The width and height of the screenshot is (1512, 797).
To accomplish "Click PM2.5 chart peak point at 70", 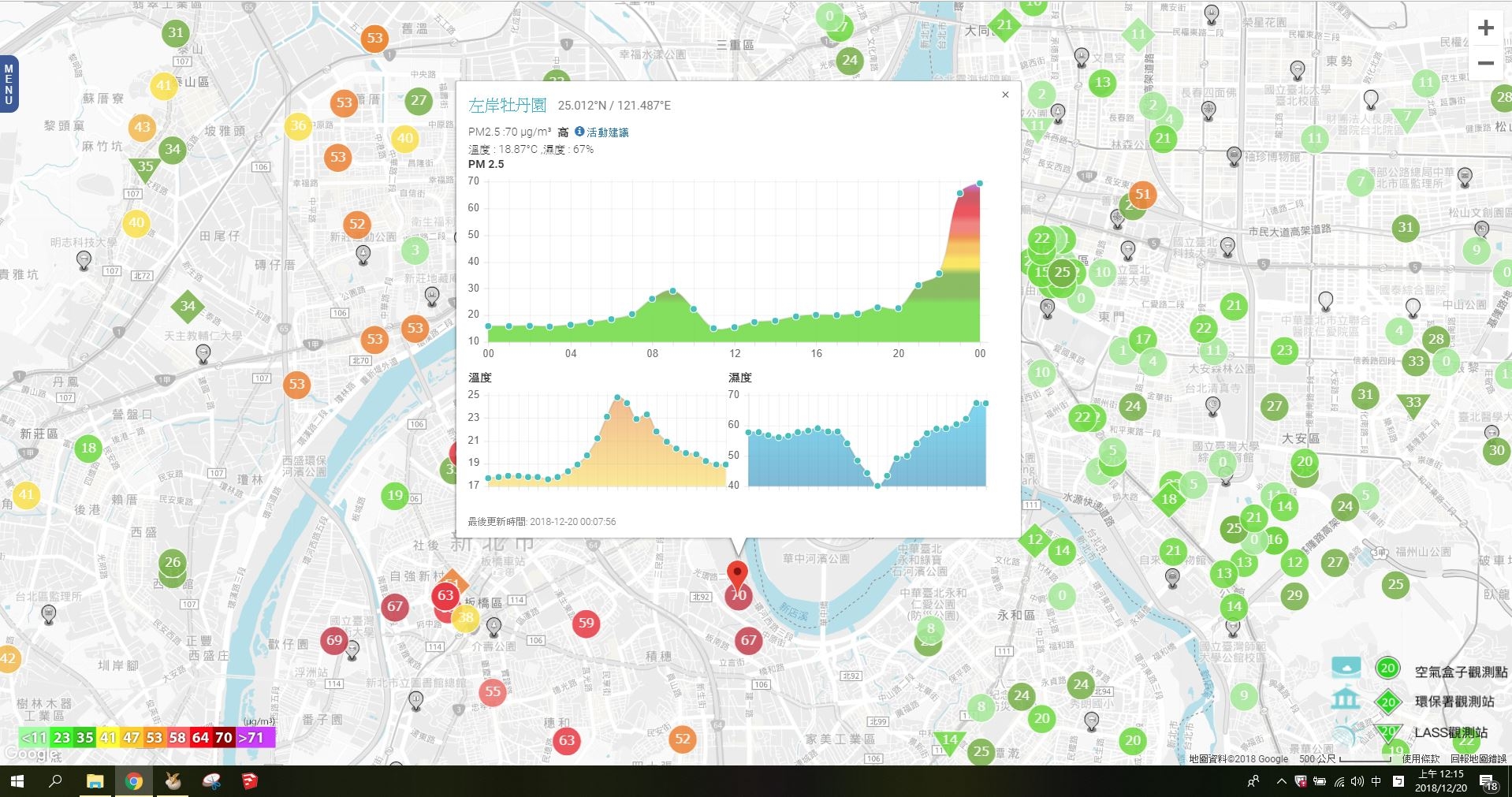I will tap(980, 184).
